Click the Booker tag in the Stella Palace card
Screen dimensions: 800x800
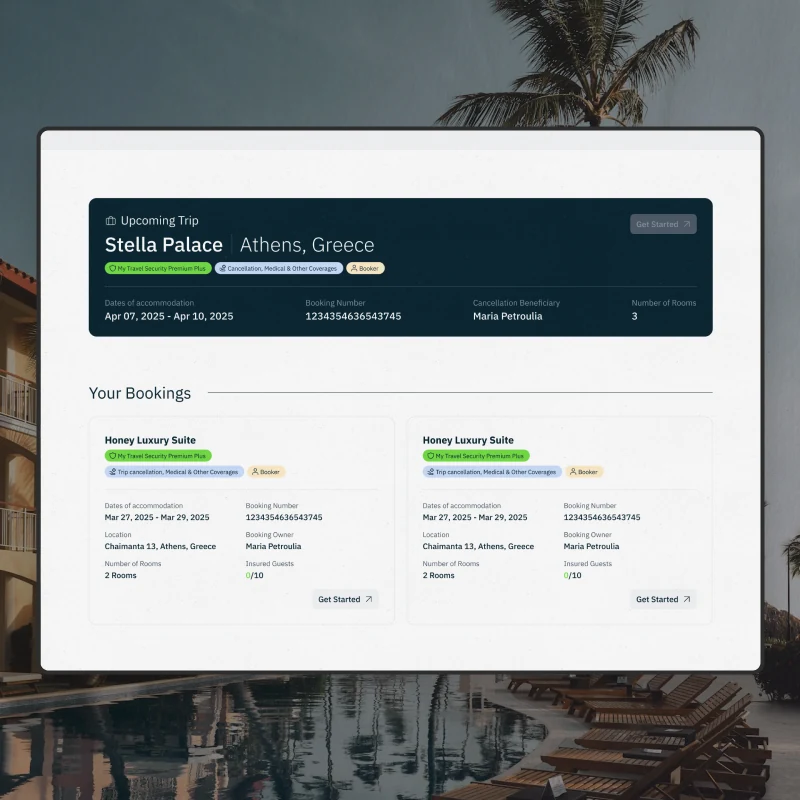click(x=365, y=268)
